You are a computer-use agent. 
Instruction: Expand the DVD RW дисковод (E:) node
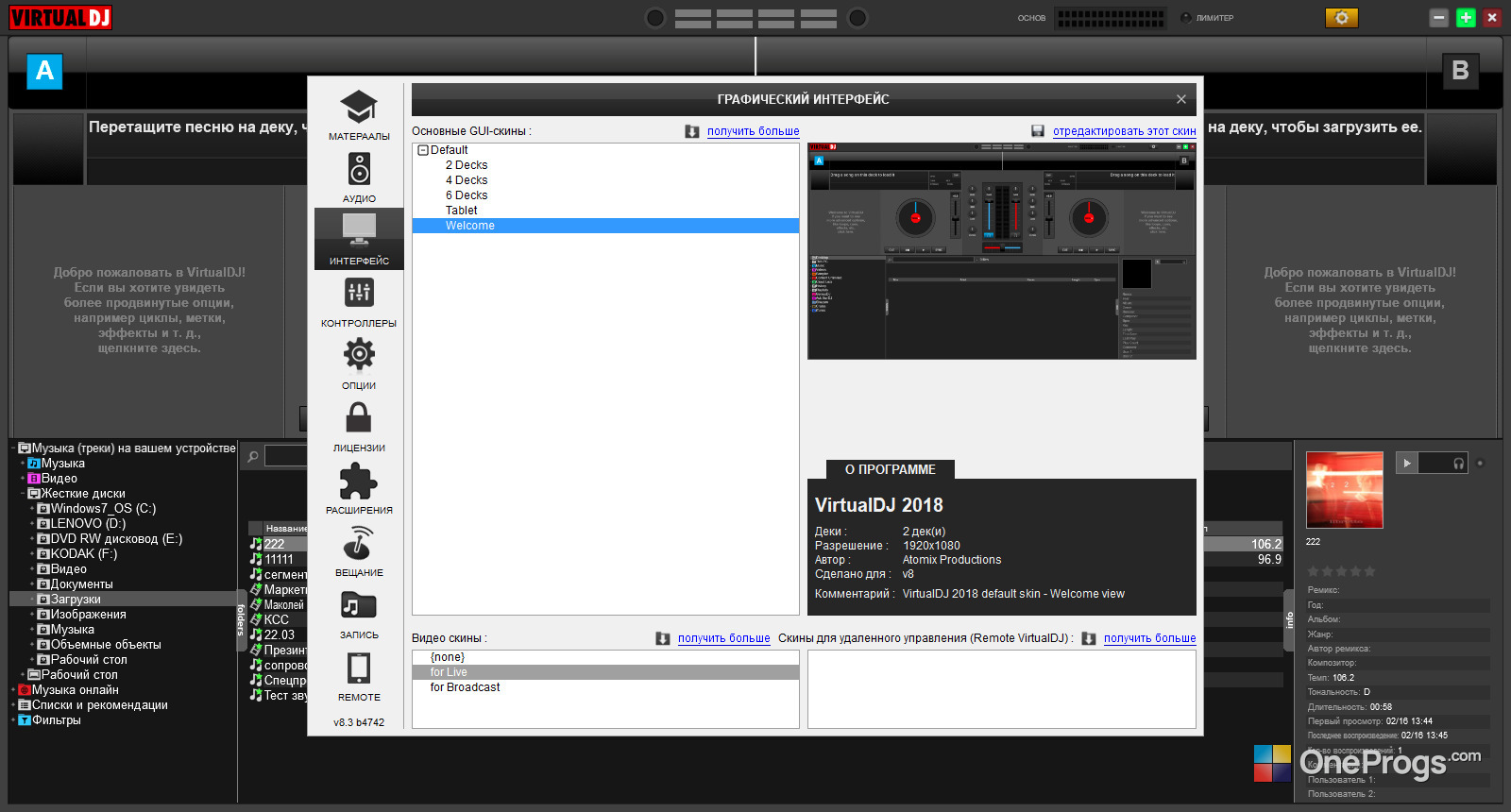point(32,539)
